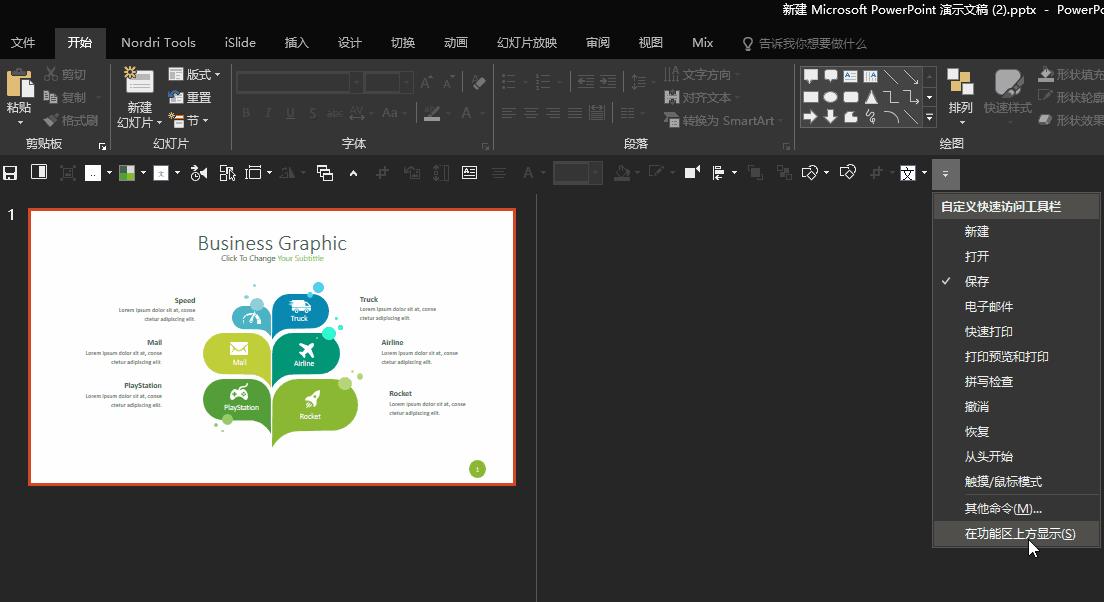Click the Save icon in quick access toolbar

(x=10, y=173)
